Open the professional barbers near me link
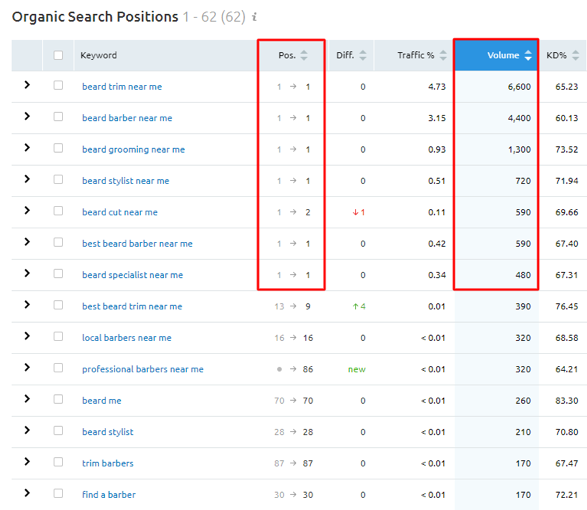Viewport: 587px width, 510px height. (x=143, y=369)
